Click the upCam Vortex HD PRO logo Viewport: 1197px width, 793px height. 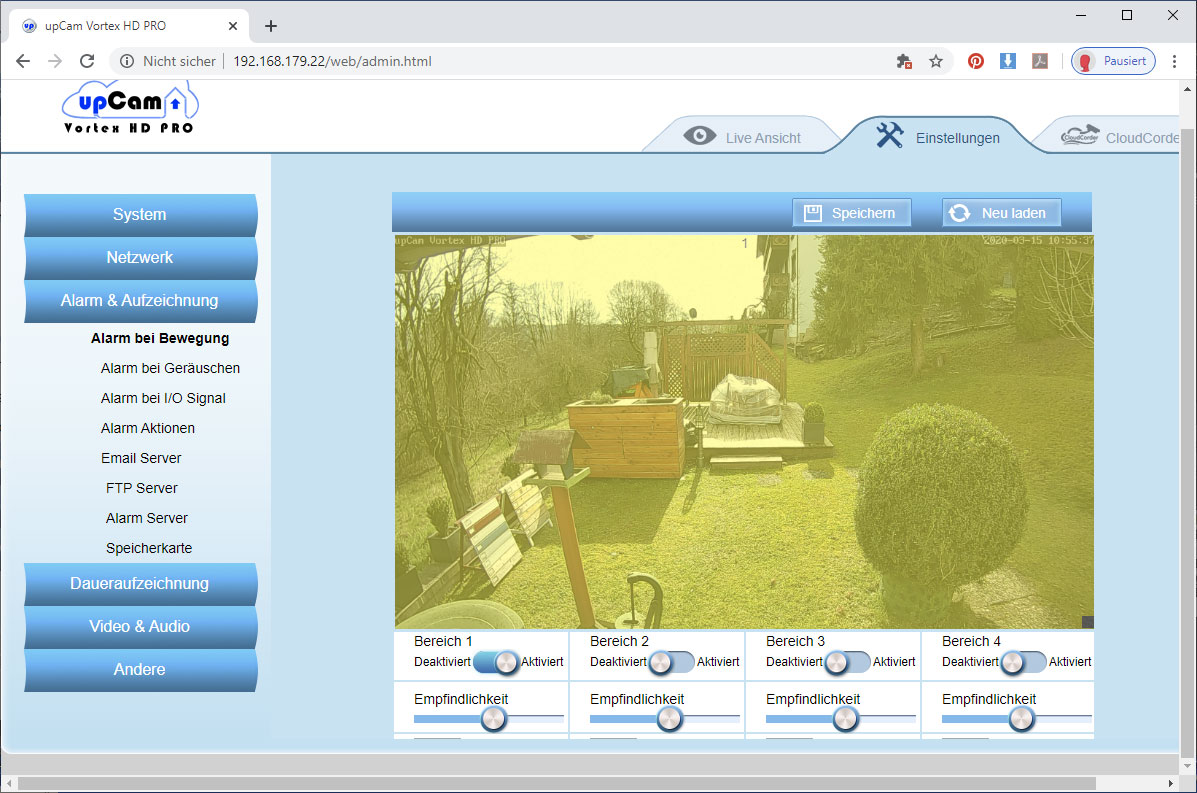click(129, 108)
